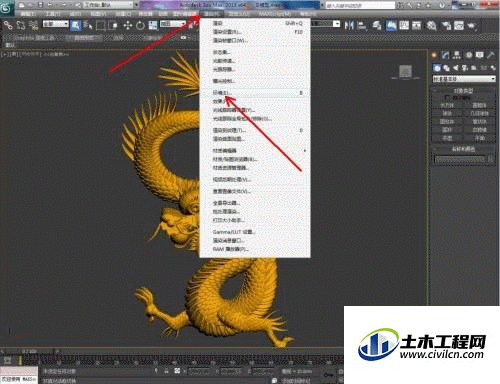
Task: Toggle the AutoGrid checkbox in Object Type
Action: [447, 97]
